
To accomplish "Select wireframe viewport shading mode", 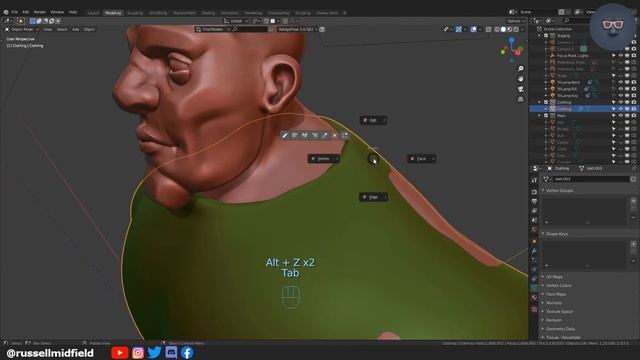I will tap(497, 29).
